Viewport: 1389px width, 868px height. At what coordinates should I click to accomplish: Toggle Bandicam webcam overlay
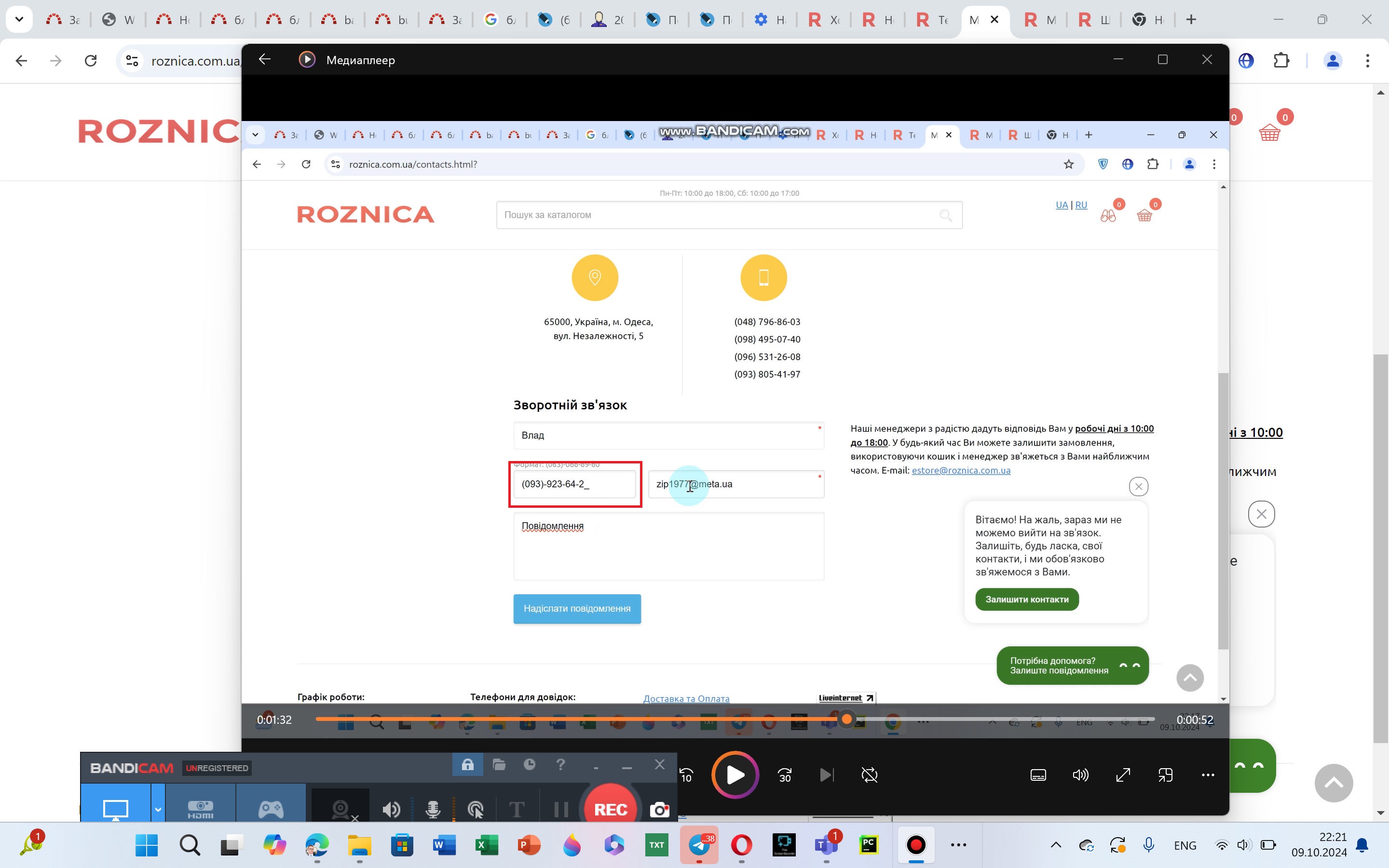click(x=341, y=809)
